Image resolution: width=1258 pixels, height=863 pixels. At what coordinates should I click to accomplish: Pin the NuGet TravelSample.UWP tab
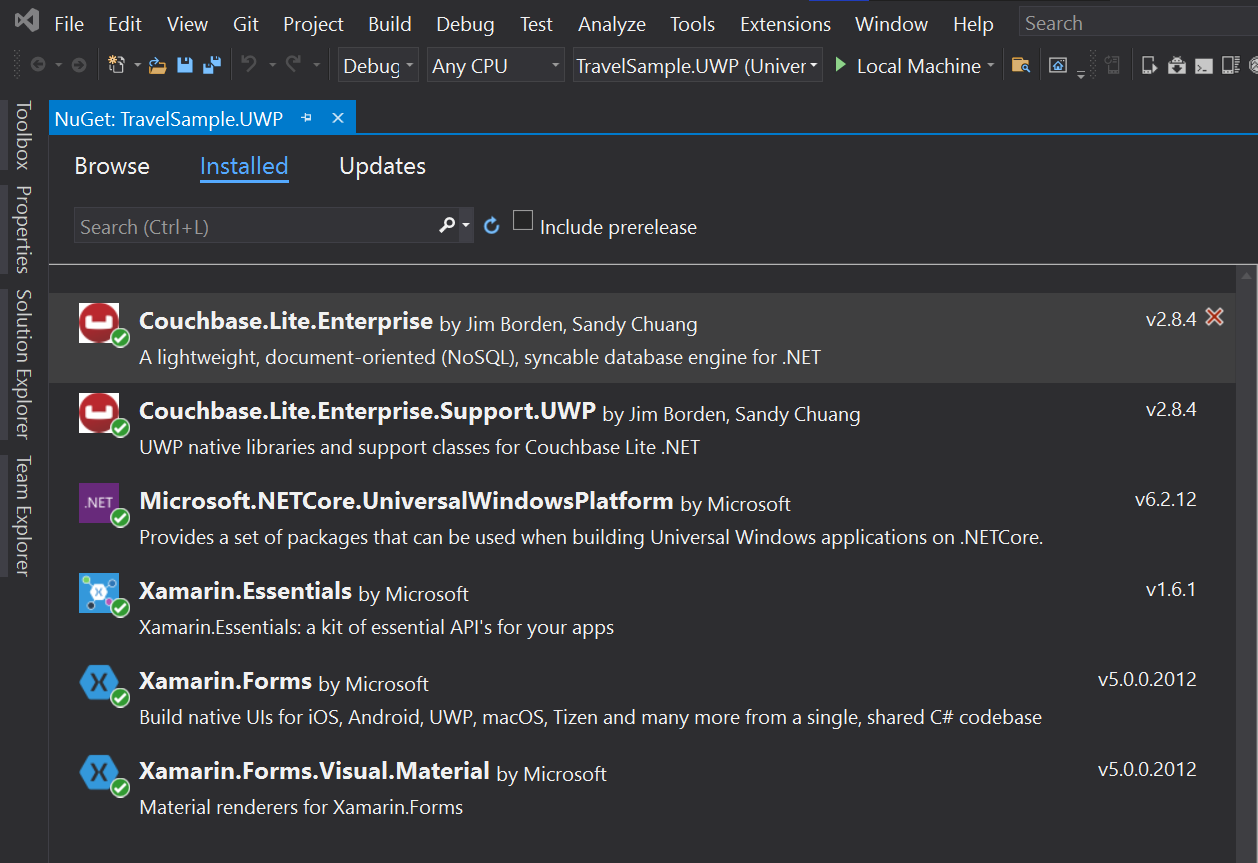tap(307, 118)
